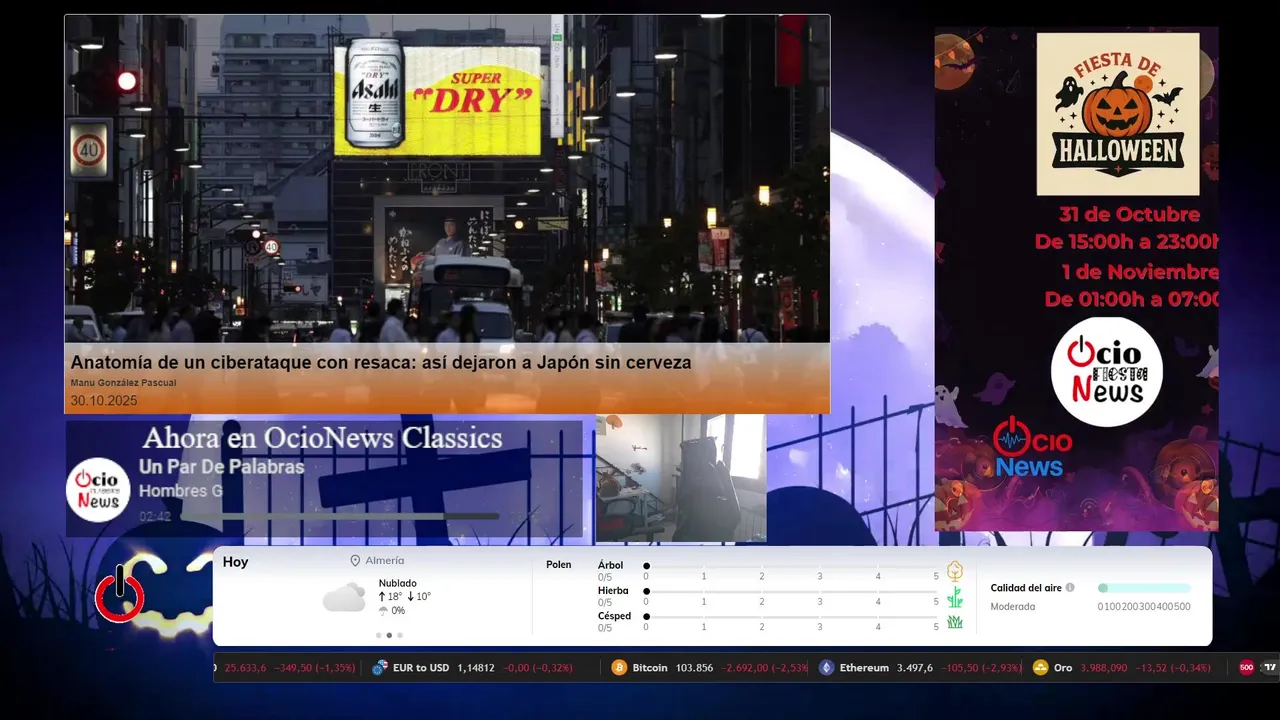The image size is (1280, 720).
Task: Click the Ethereum ticker entry
Action: [920, 667]
